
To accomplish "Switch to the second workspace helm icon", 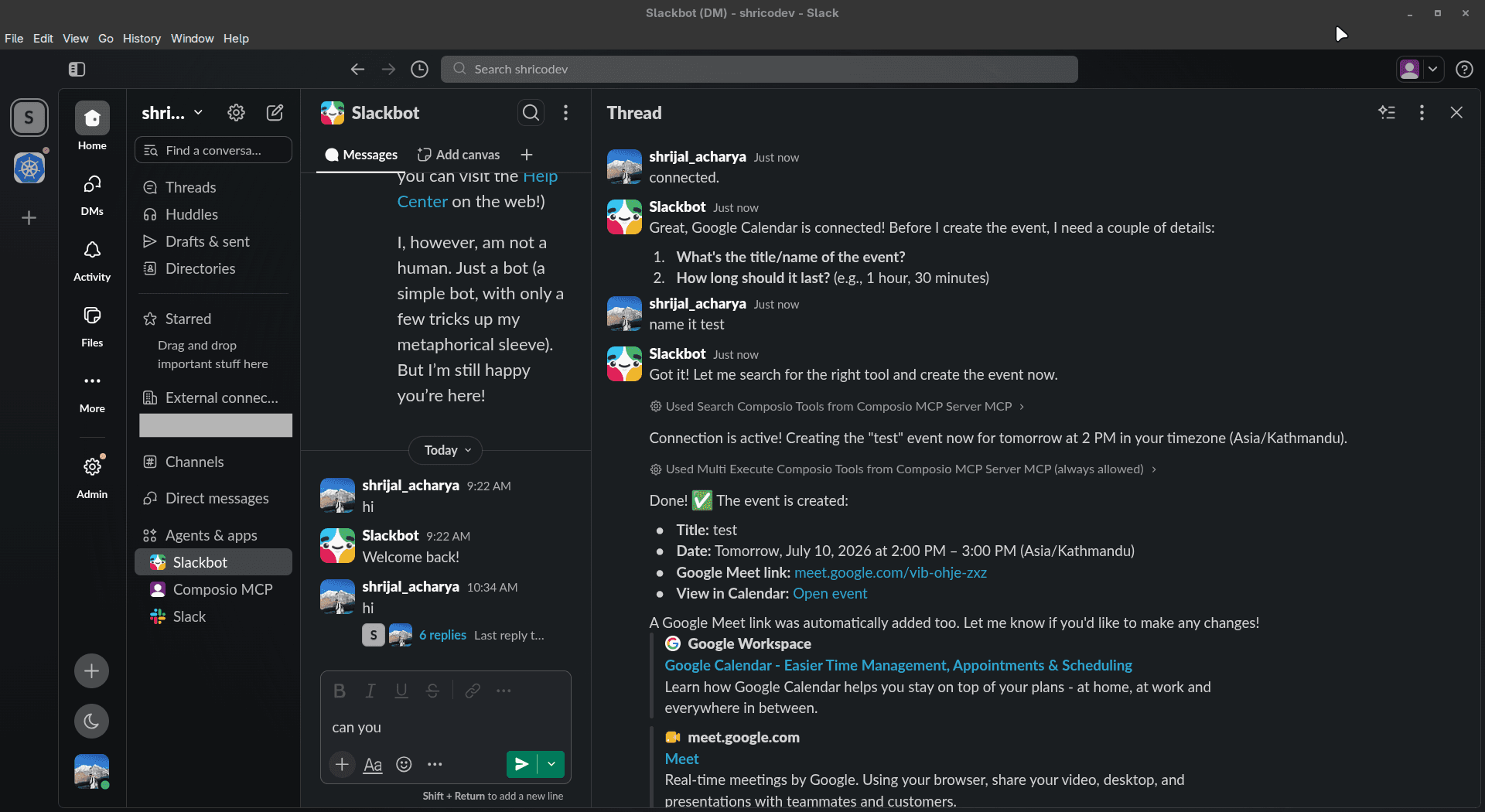I will point(29,168).
